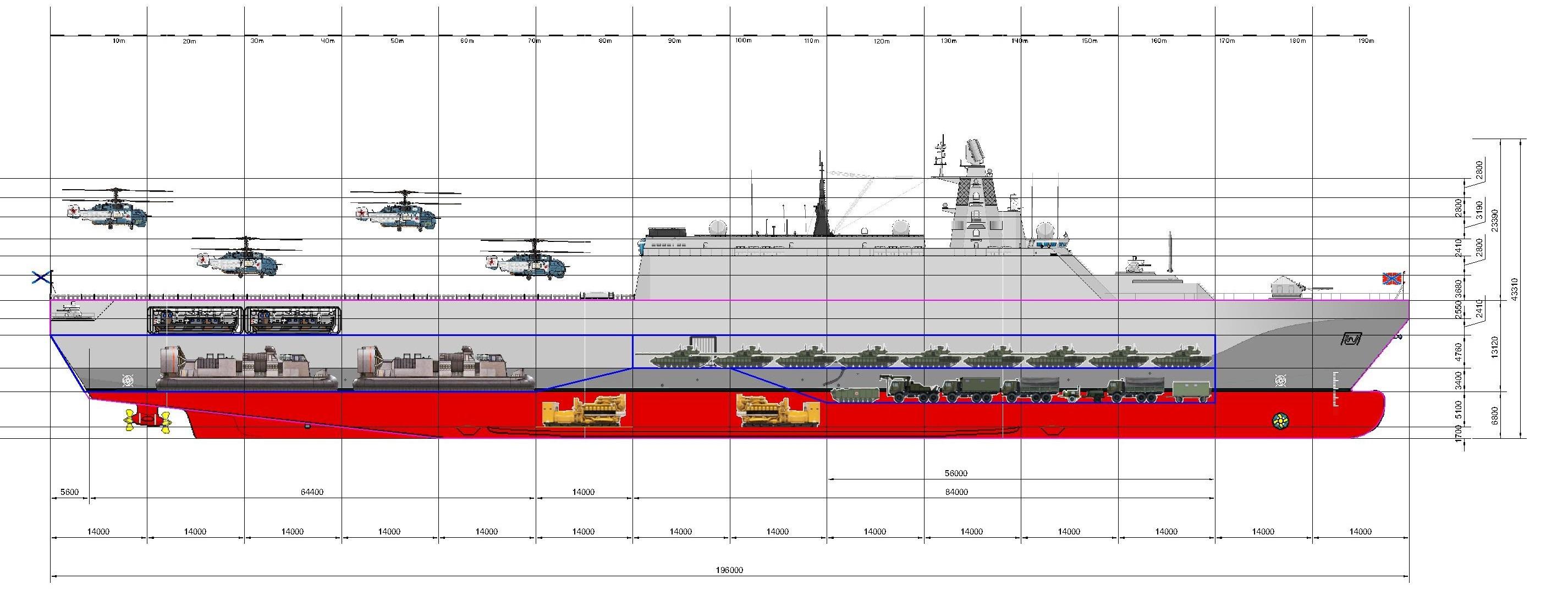This screenshot has height=612, width=1568.
Task: Select the yellow azimuth propeller pod
Action: pyautogui.click(x=147, y=420)
